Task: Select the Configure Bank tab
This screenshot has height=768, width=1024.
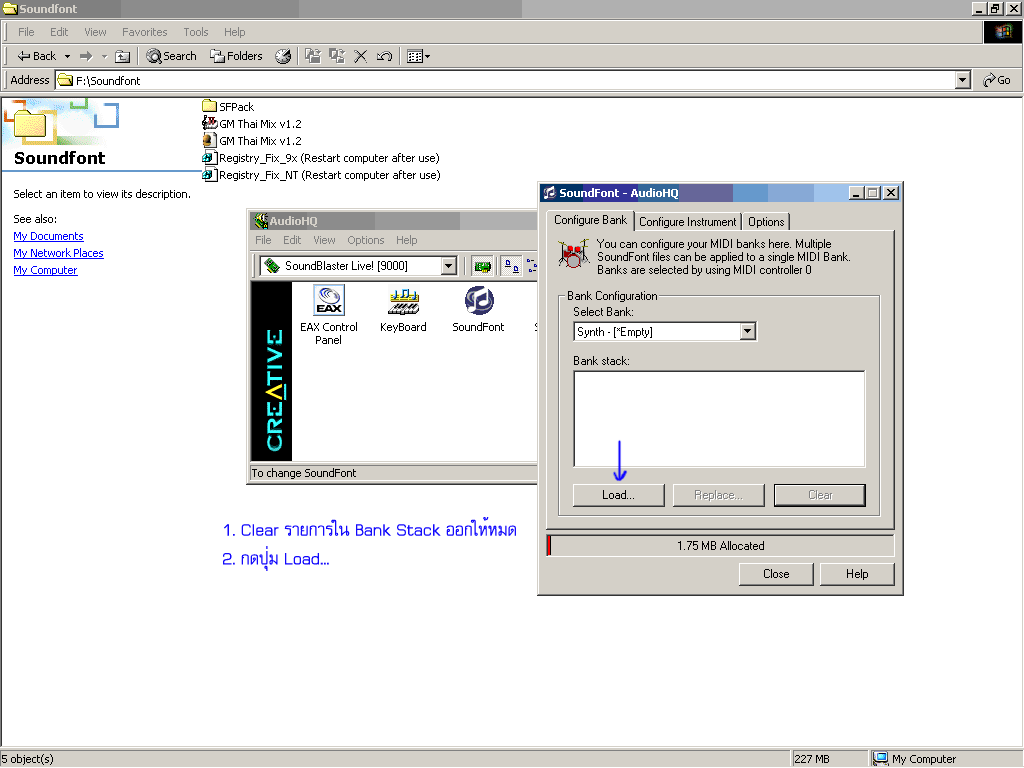Action: (590, 220)
